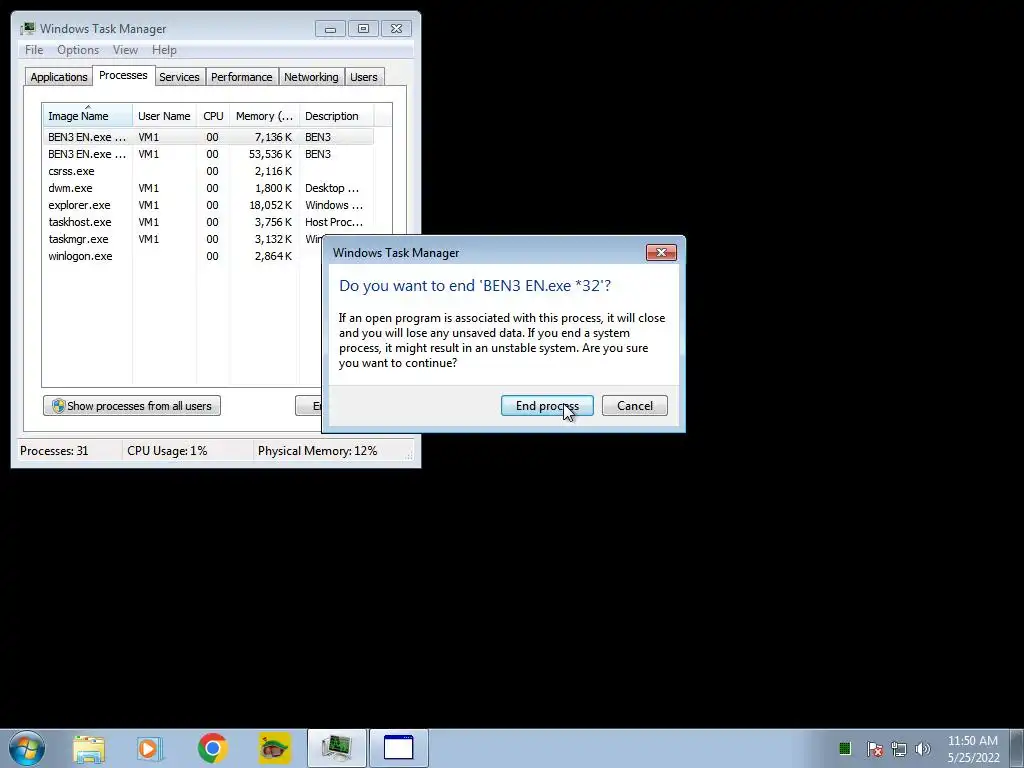Select the Processes tab
1024x768 pixels.
[x=123, y=75]
